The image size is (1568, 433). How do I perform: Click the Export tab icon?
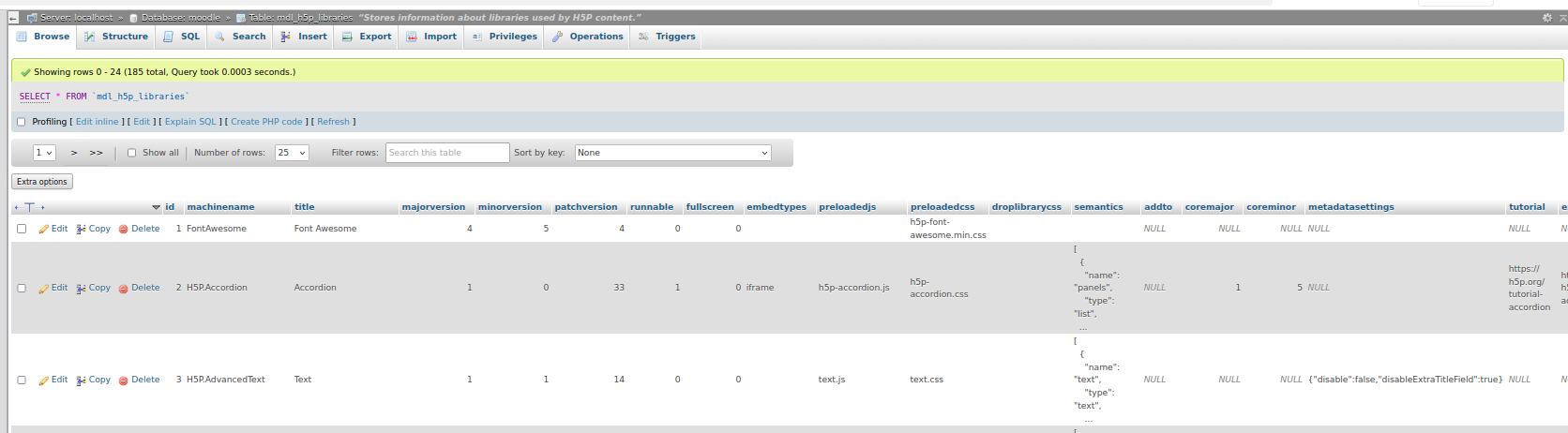pyautogui.click(x=347, y=37)
